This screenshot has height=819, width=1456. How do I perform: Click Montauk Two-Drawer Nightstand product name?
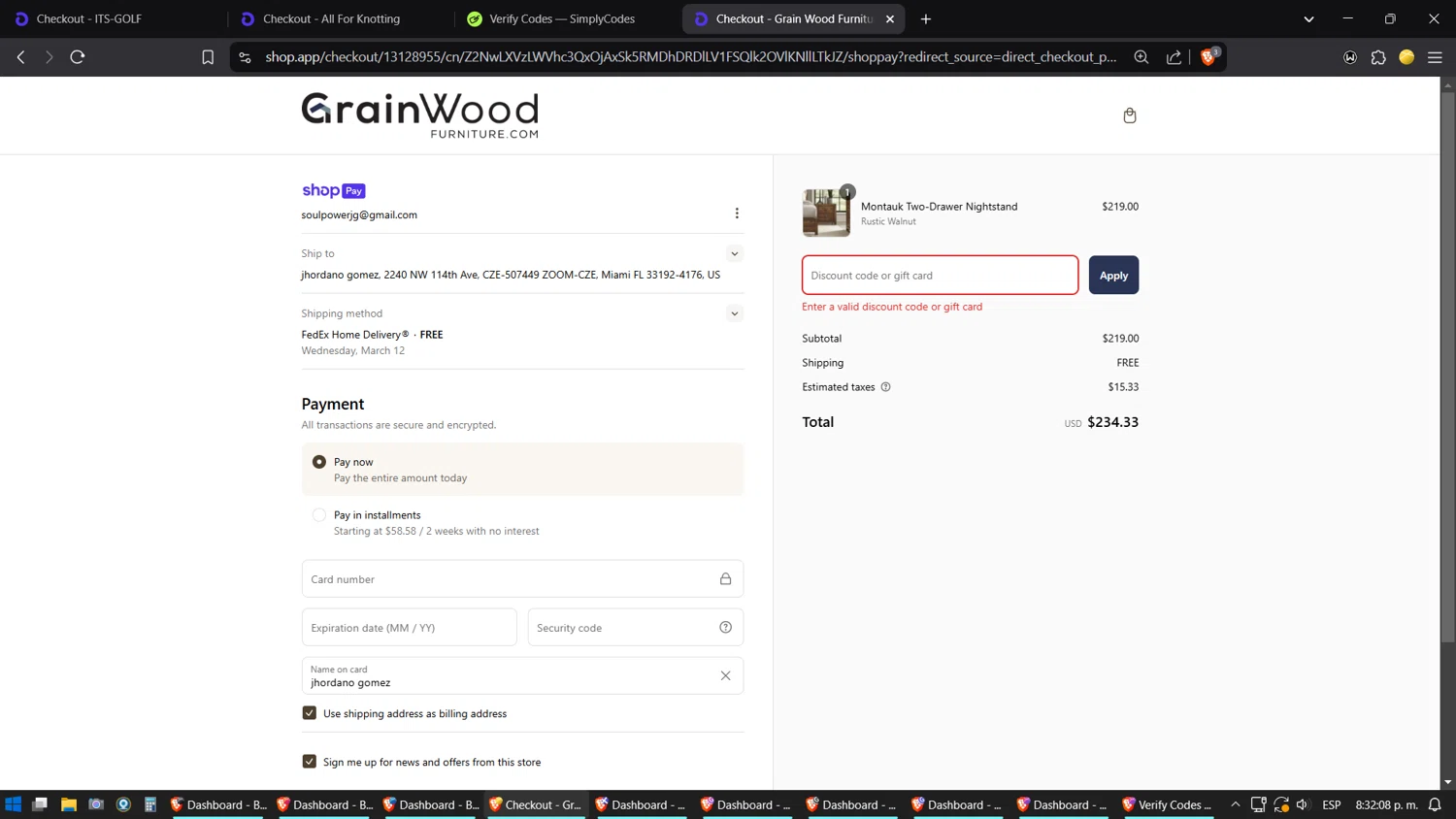click(x=939, y=206)
